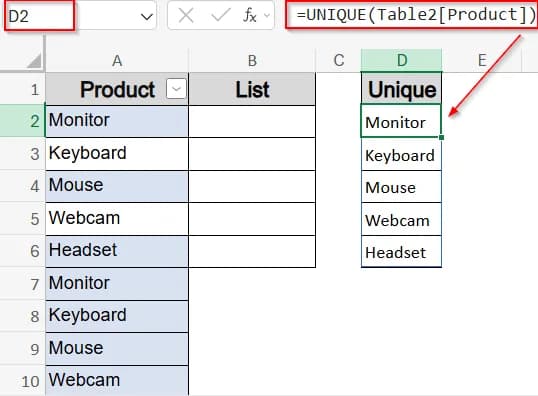
Task: Click empty List cell B5
Action: tap(252, 219)
